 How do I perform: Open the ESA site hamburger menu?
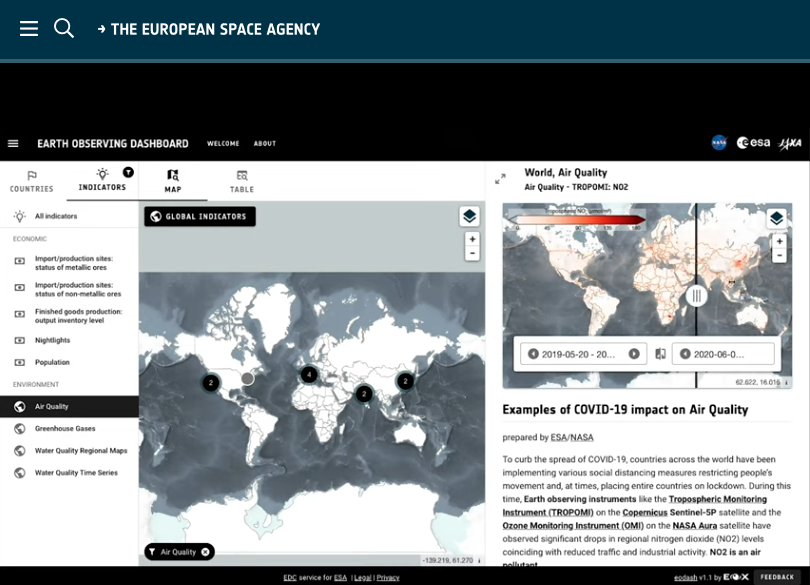click(29, 29)
